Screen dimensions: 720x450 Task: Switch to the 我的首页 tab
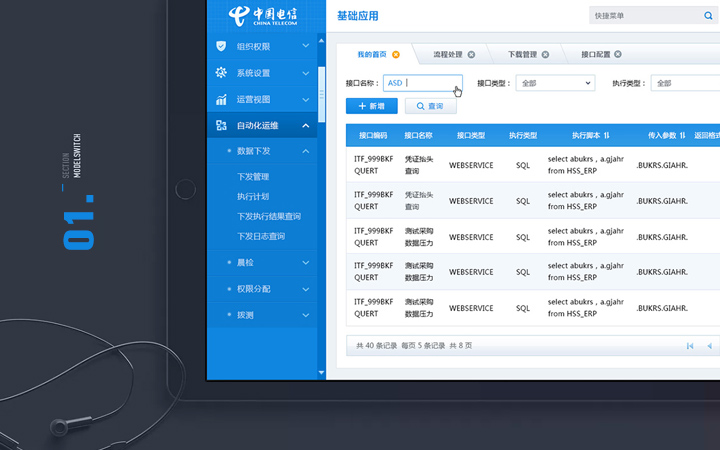pos(372,55)
